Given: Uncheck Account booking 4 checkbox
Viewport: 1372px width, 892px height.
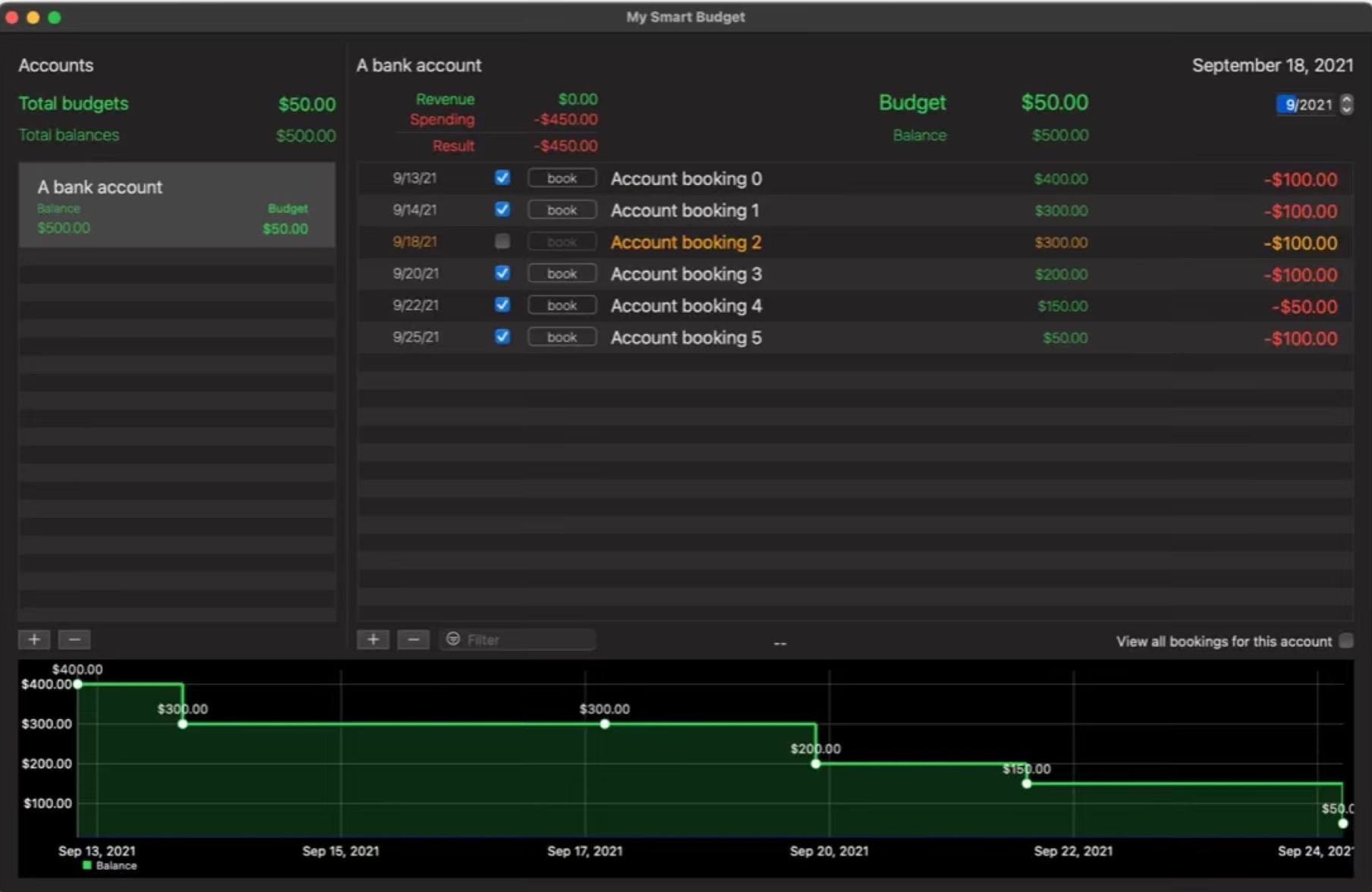Looking at the screenshot, I should [x=502, y=305].
